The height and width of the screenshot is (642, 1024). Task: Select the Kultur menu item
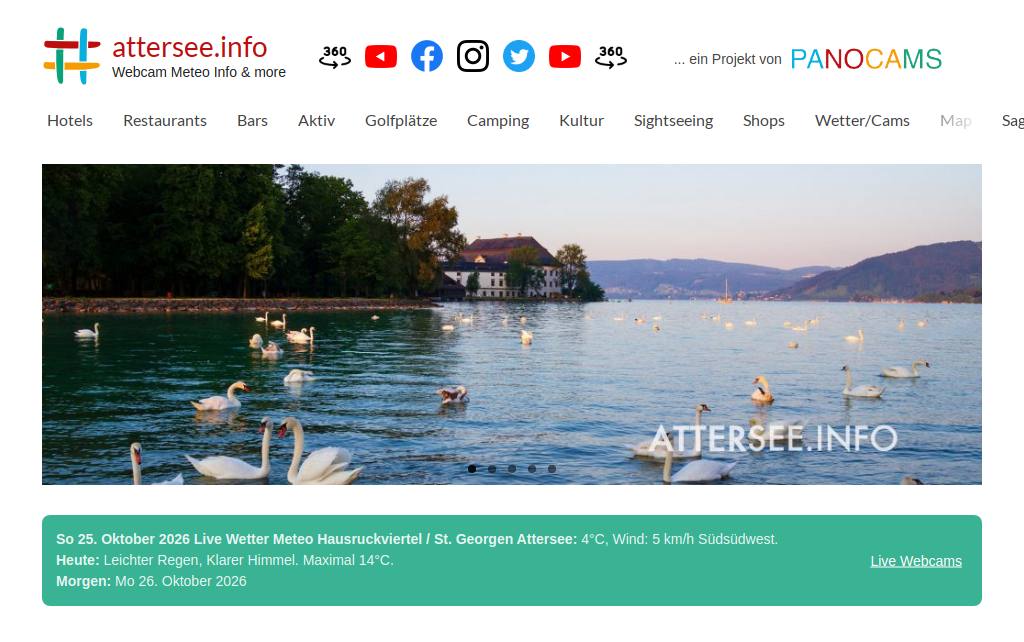(582, 121)
